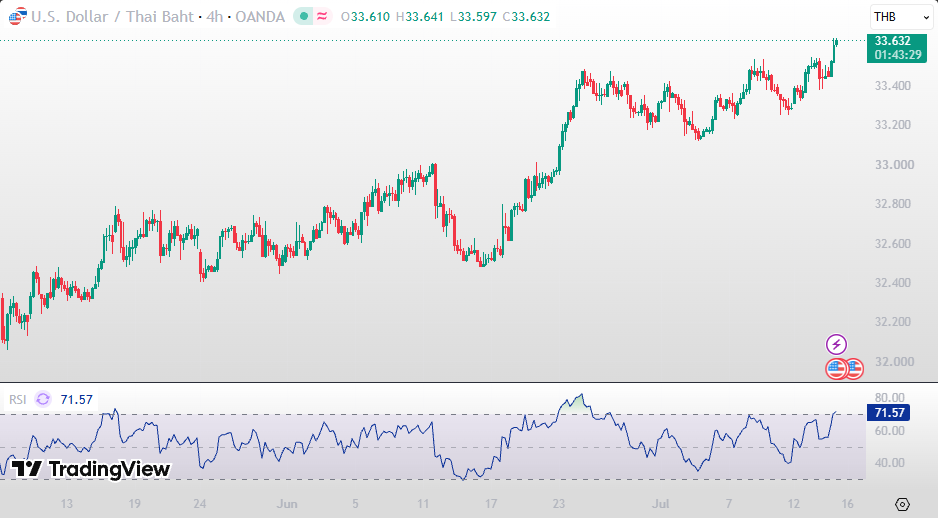Viewport: 938px width, 518px height.
Task: Click the TradingView logo link
Action: pos(91,469)
